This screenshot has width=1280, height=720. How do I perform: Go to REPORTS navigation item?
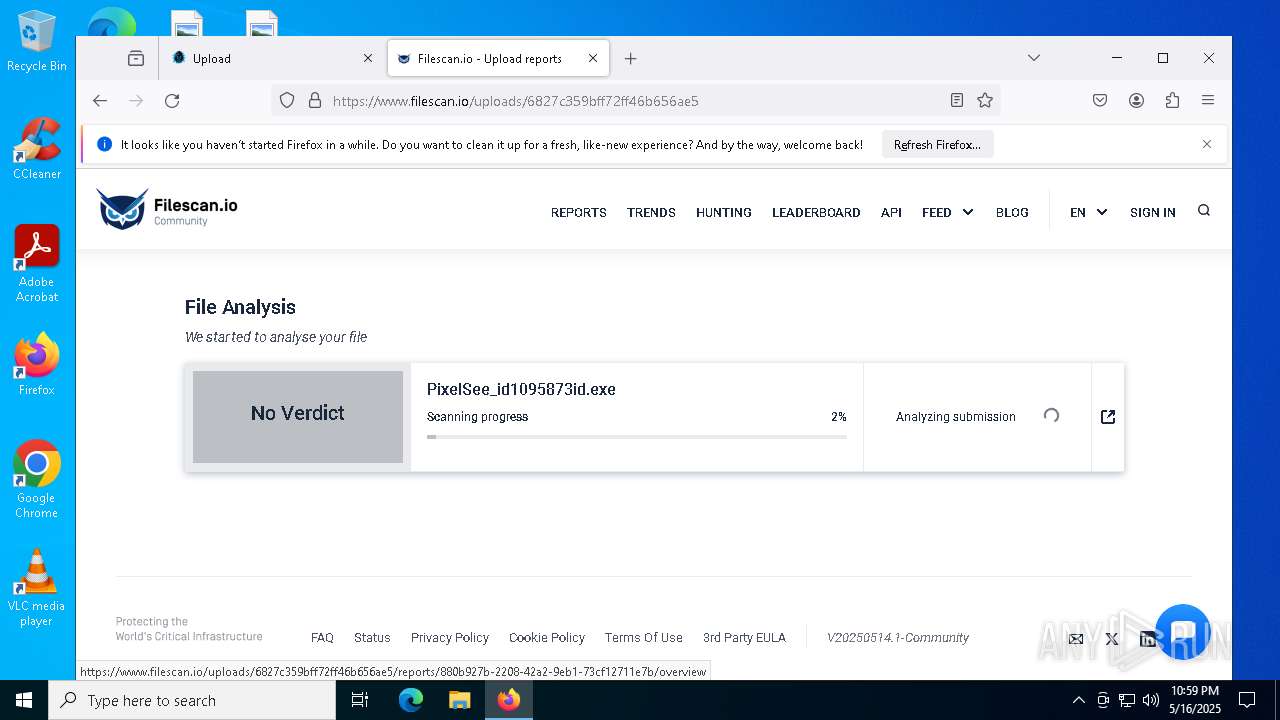[579, 212]
